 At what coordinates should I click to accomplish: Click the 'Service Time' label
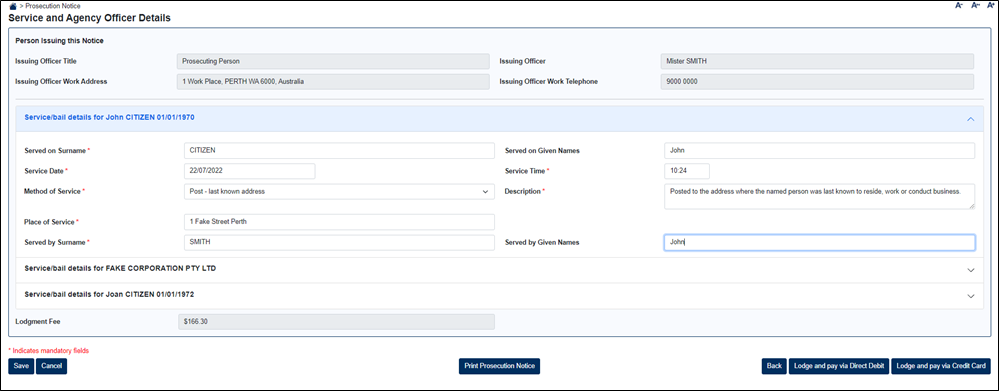tap(525, 171)
